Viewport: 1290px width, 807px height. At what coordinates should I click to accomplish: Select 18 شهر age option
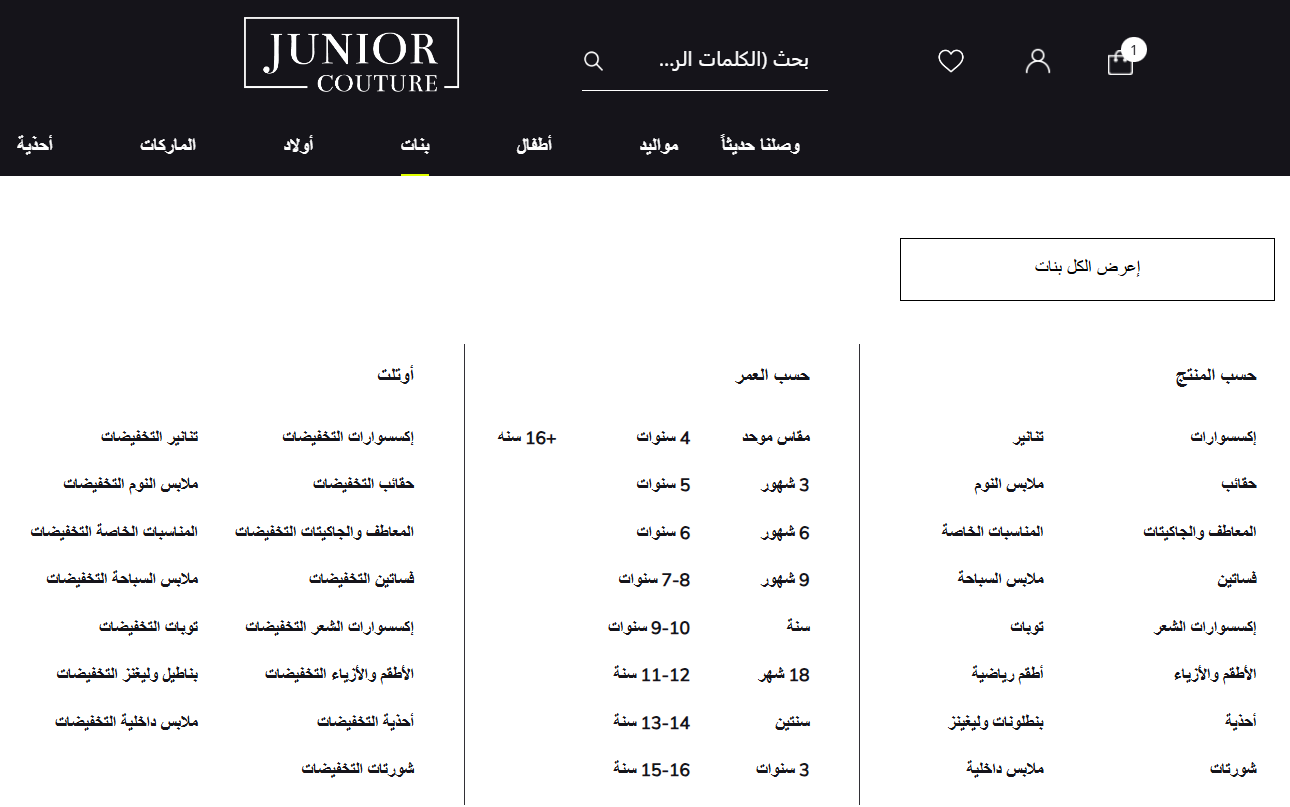tap(784, 675)
